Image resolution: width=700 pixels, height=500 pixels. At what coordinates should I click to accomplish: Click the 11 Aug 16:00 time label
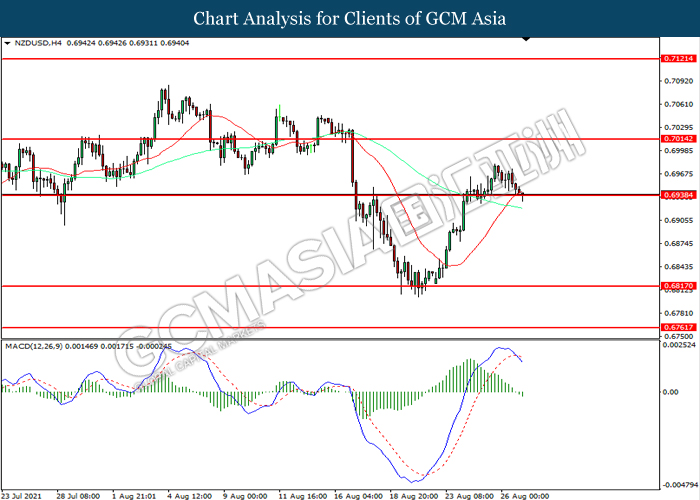pos(303,496)
